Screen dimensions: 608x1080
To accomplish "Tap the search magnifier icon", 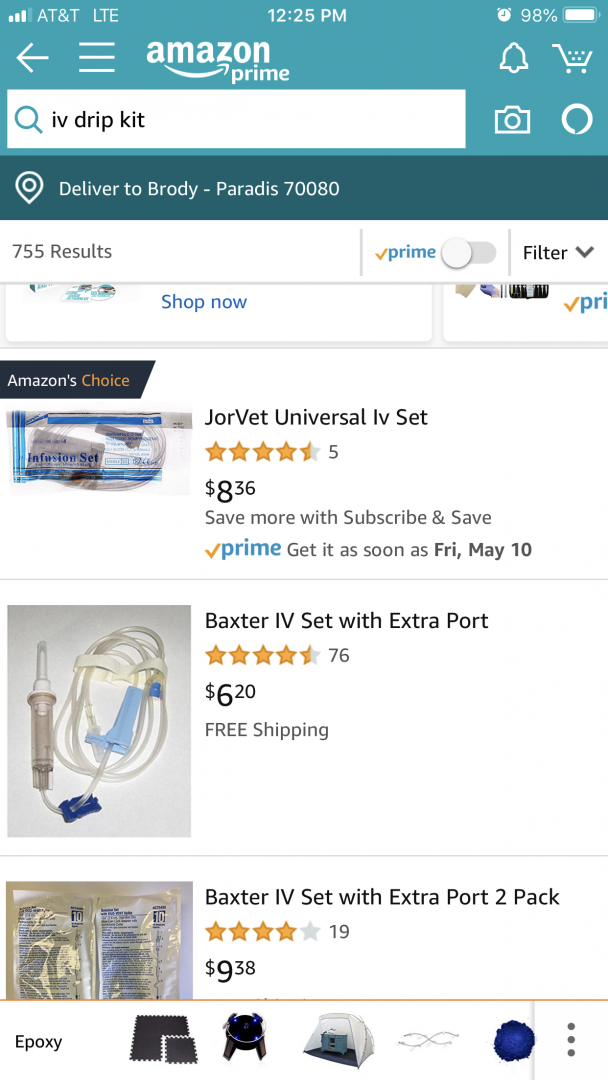I will (x=28, y=120).
